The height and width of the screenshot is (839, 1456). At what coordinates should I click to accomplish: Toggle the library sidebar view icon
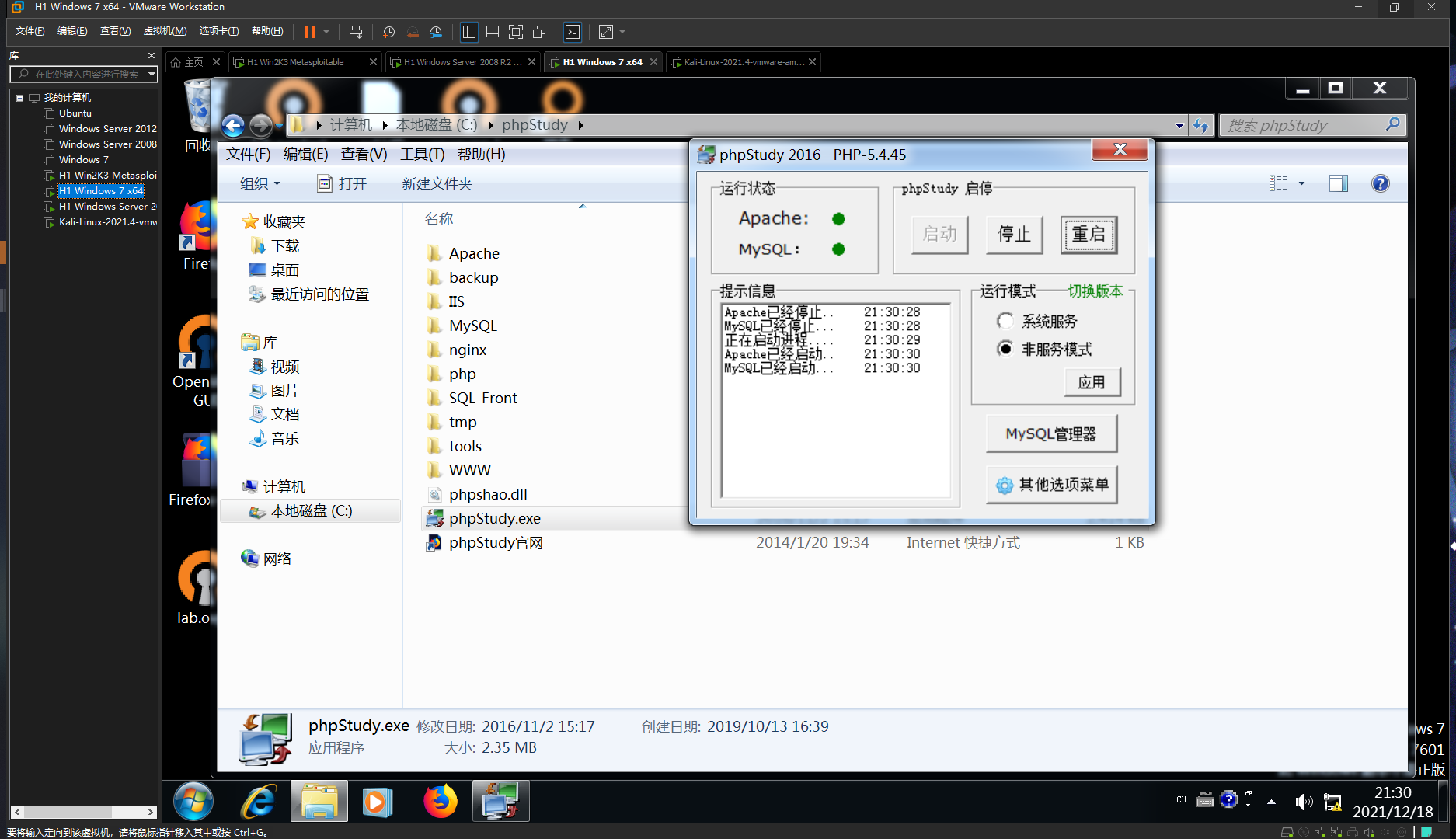pyautogui.click(x=469, y=32)
